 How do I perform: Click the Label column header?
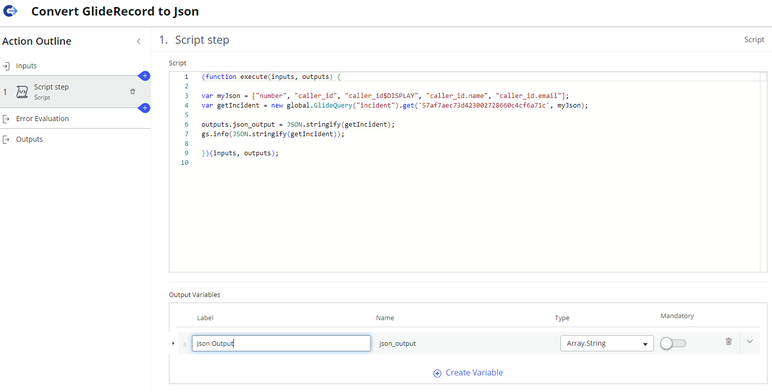205,318
